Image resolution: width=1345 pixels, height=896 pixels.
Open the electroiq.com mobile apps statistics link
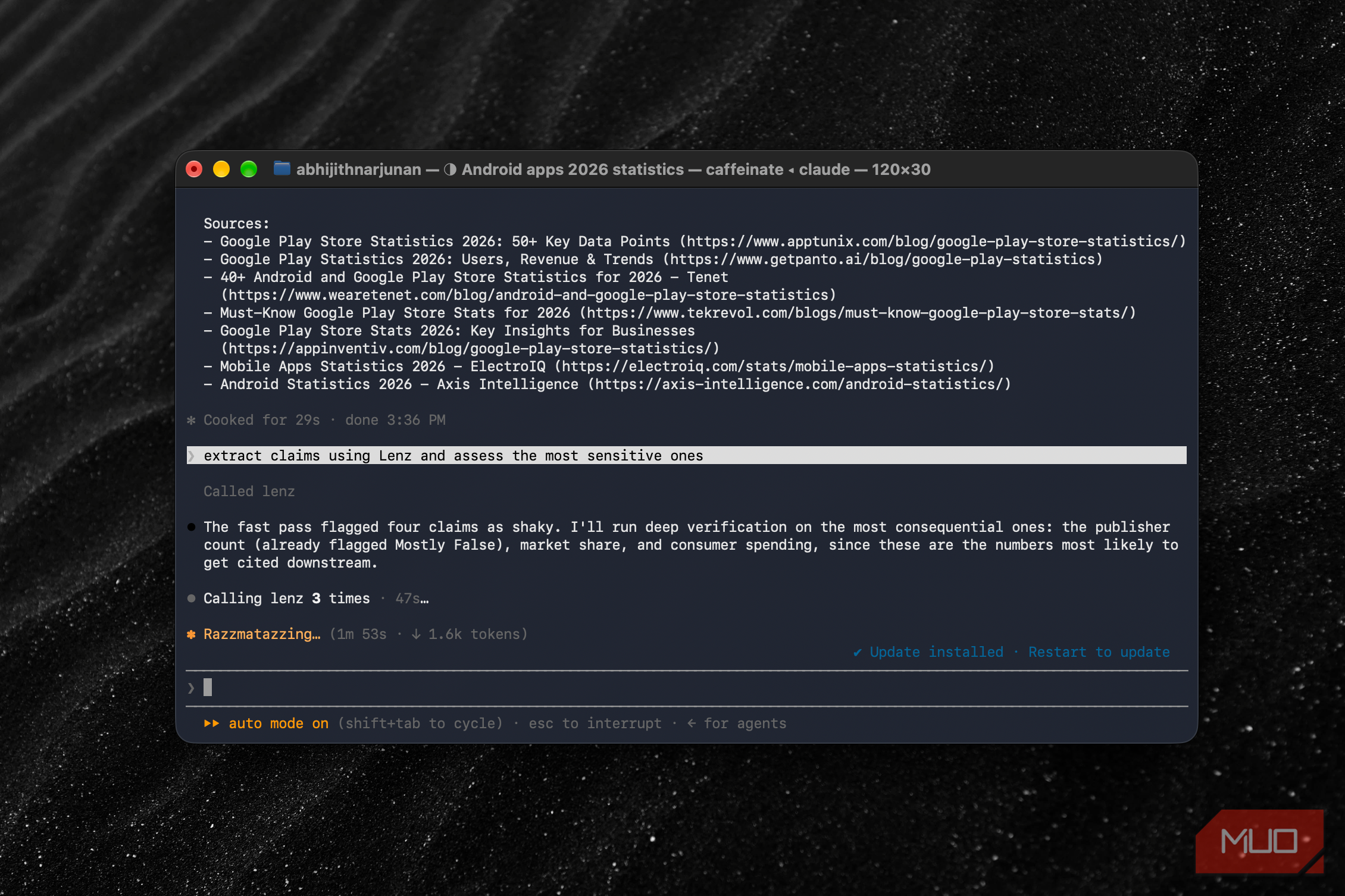774,366
